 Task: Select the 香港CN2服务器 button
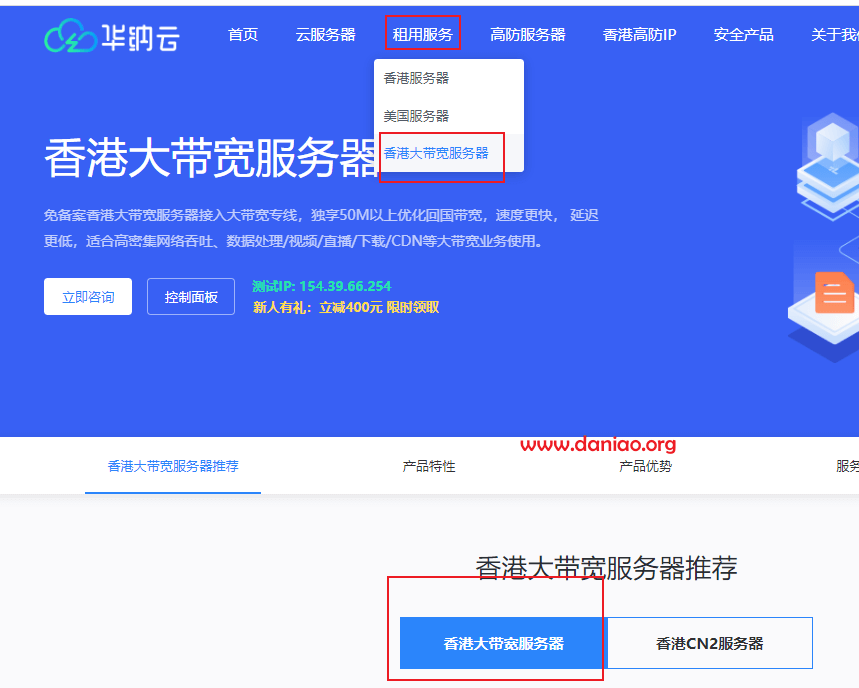coord(709,643)
